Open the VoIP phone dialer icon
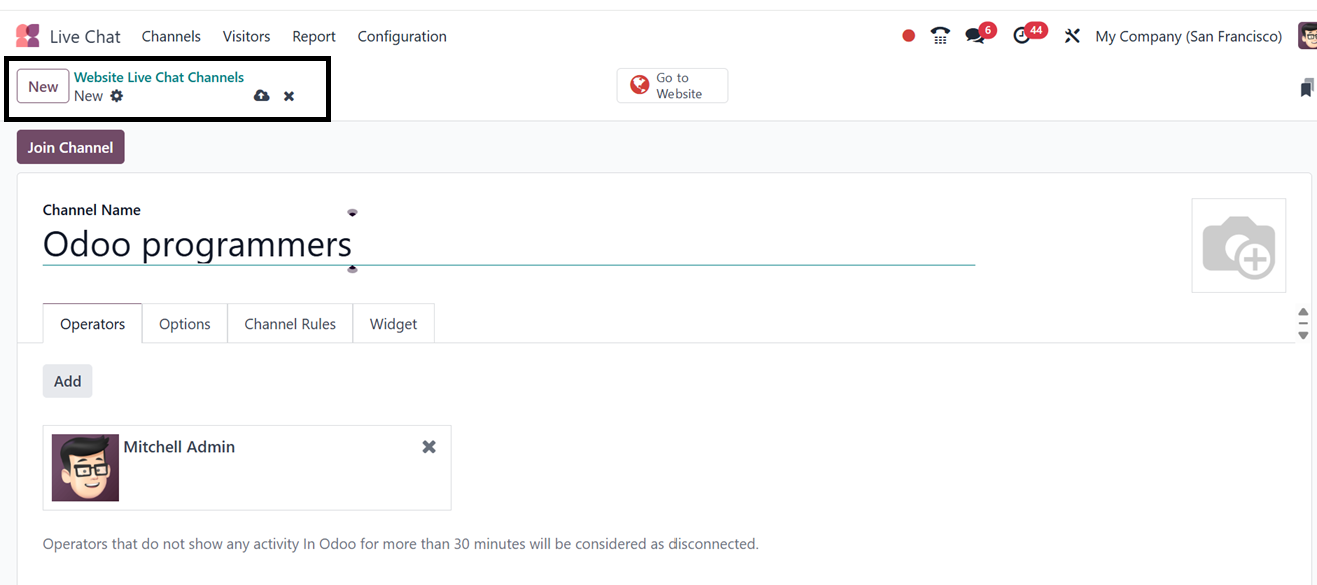 940,36
